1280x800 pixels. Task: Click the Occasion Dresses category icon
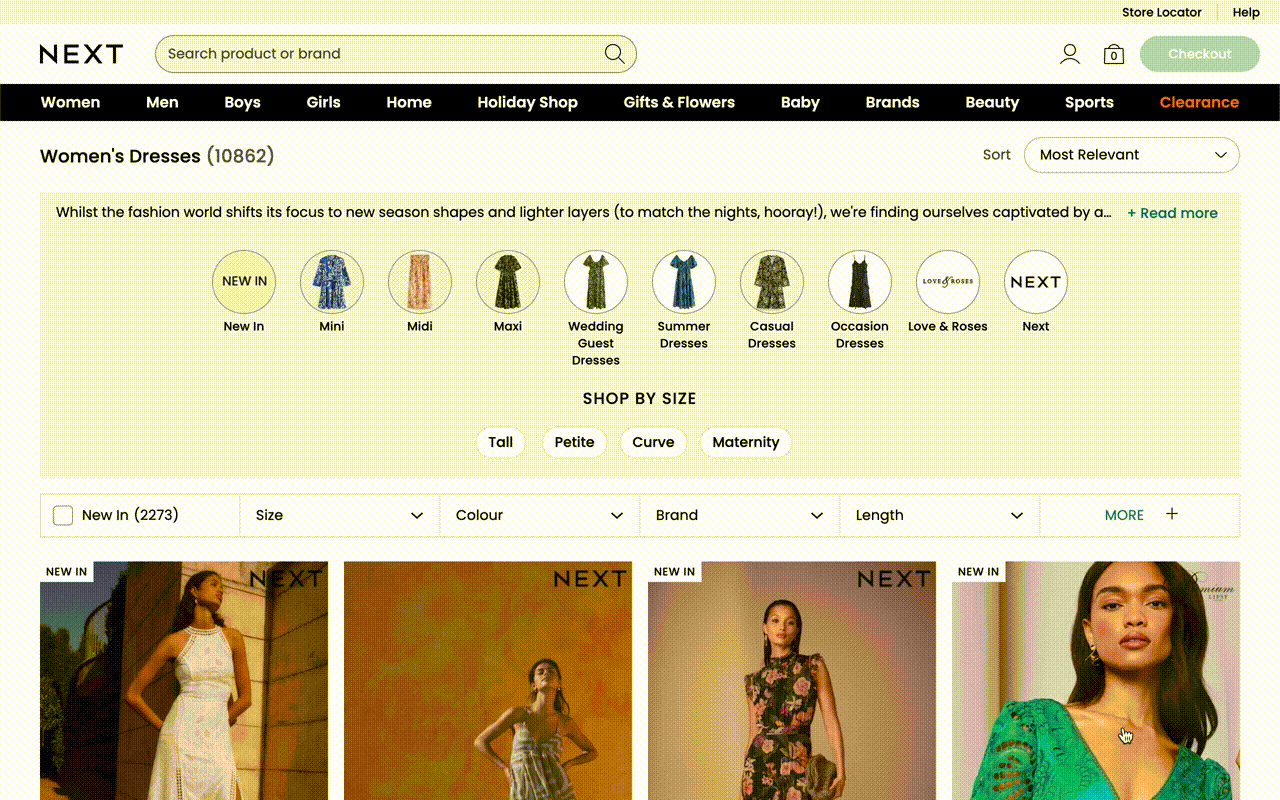pos(860,282)
